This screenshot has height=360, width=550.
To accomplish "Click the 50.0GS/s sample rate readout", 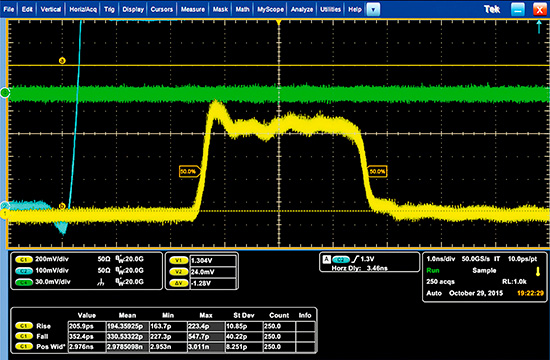I will (476, 259).
